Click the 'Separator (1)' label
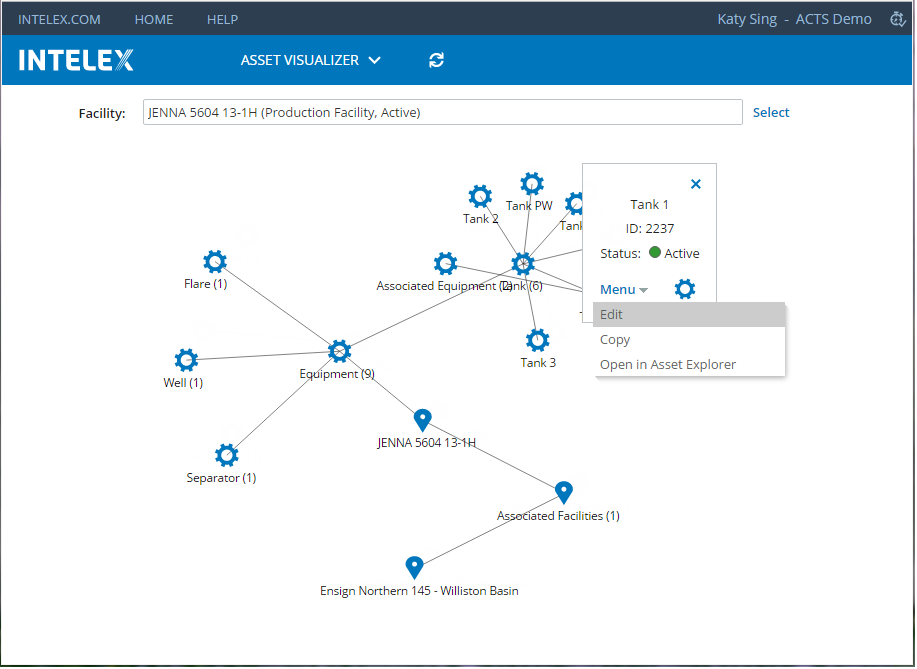The height and width of the screenshot is (669, 917). coord(221,478)
